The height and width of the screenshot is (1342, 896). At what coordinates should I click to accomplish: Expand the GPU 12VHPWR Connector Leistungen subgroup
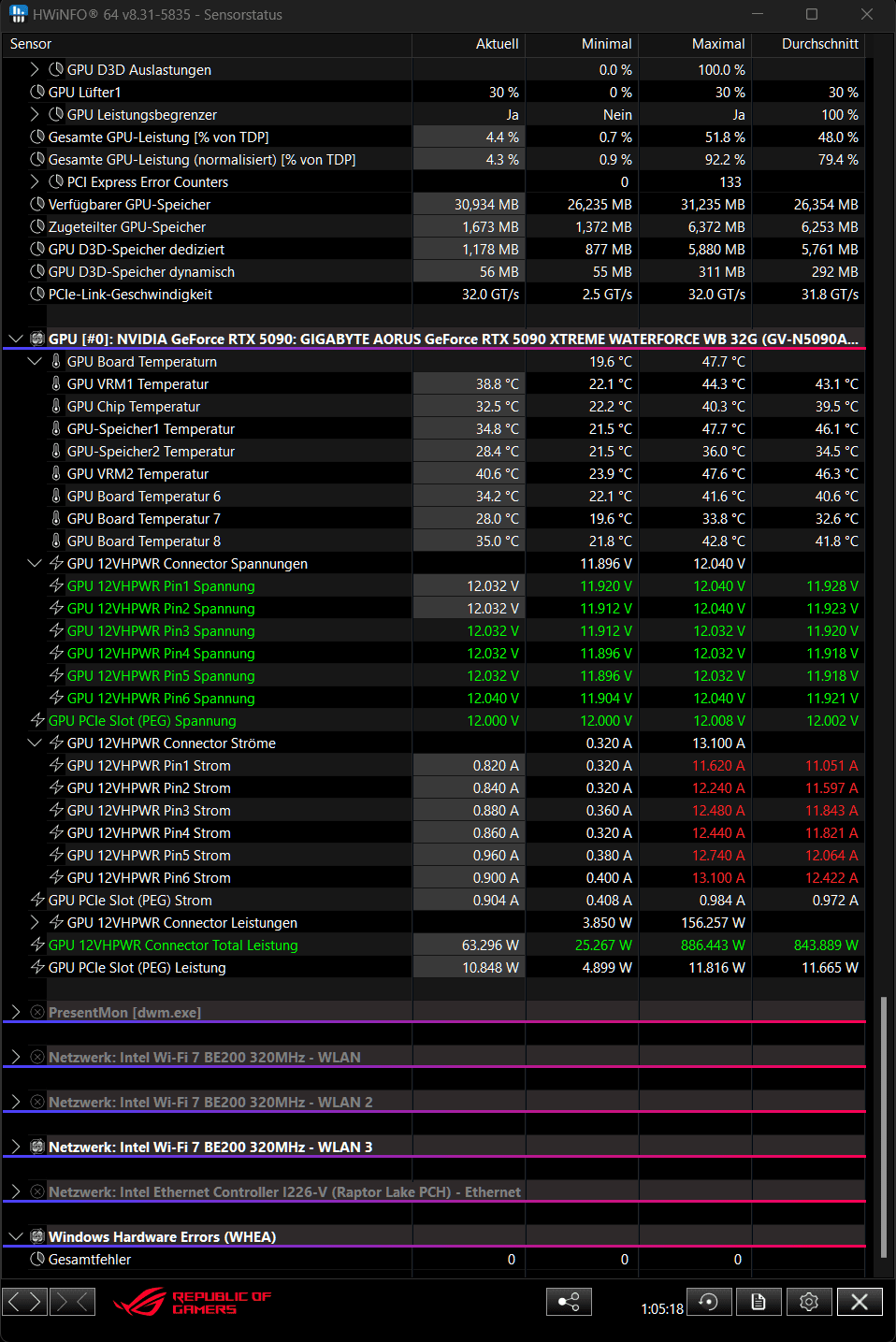coord(35,923)
